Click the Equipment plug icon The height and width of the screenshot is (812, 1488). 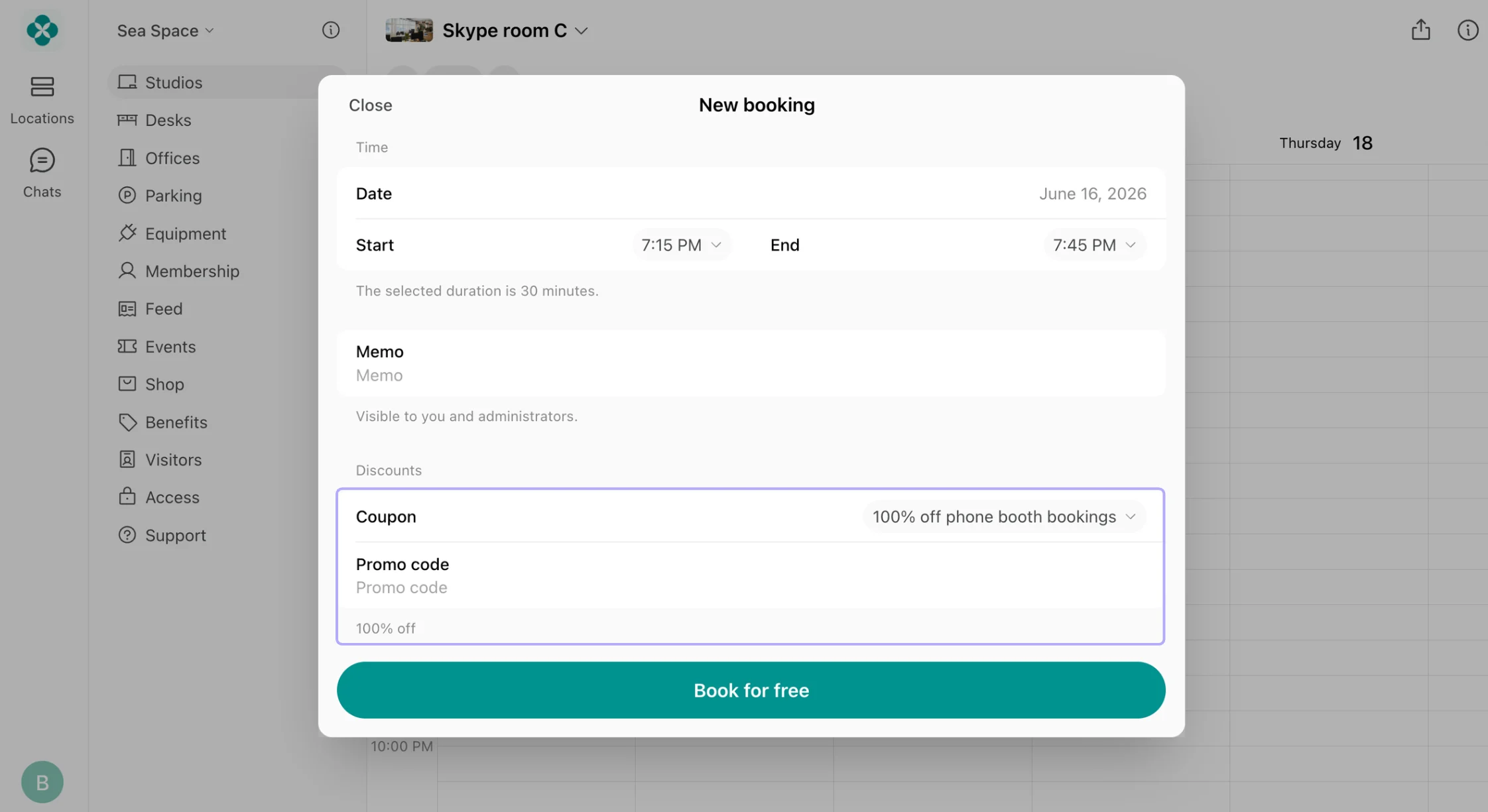pyautogui.click(x=127, y=233)
